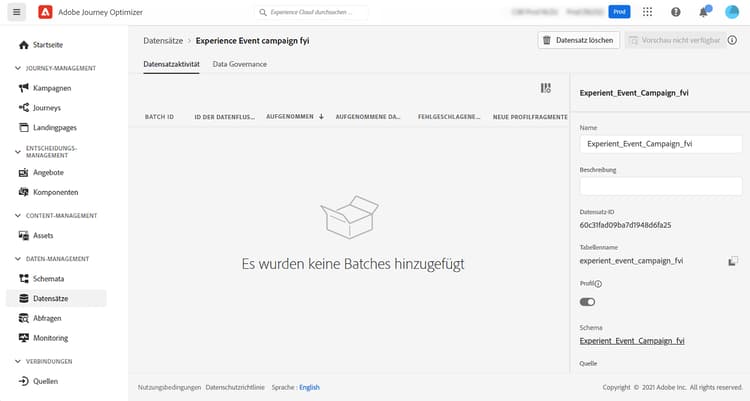Image resolution: width=750 pixels, height=401 pixels.
Task: Click the Startseite home icon
Action: [x=23, y=45]
